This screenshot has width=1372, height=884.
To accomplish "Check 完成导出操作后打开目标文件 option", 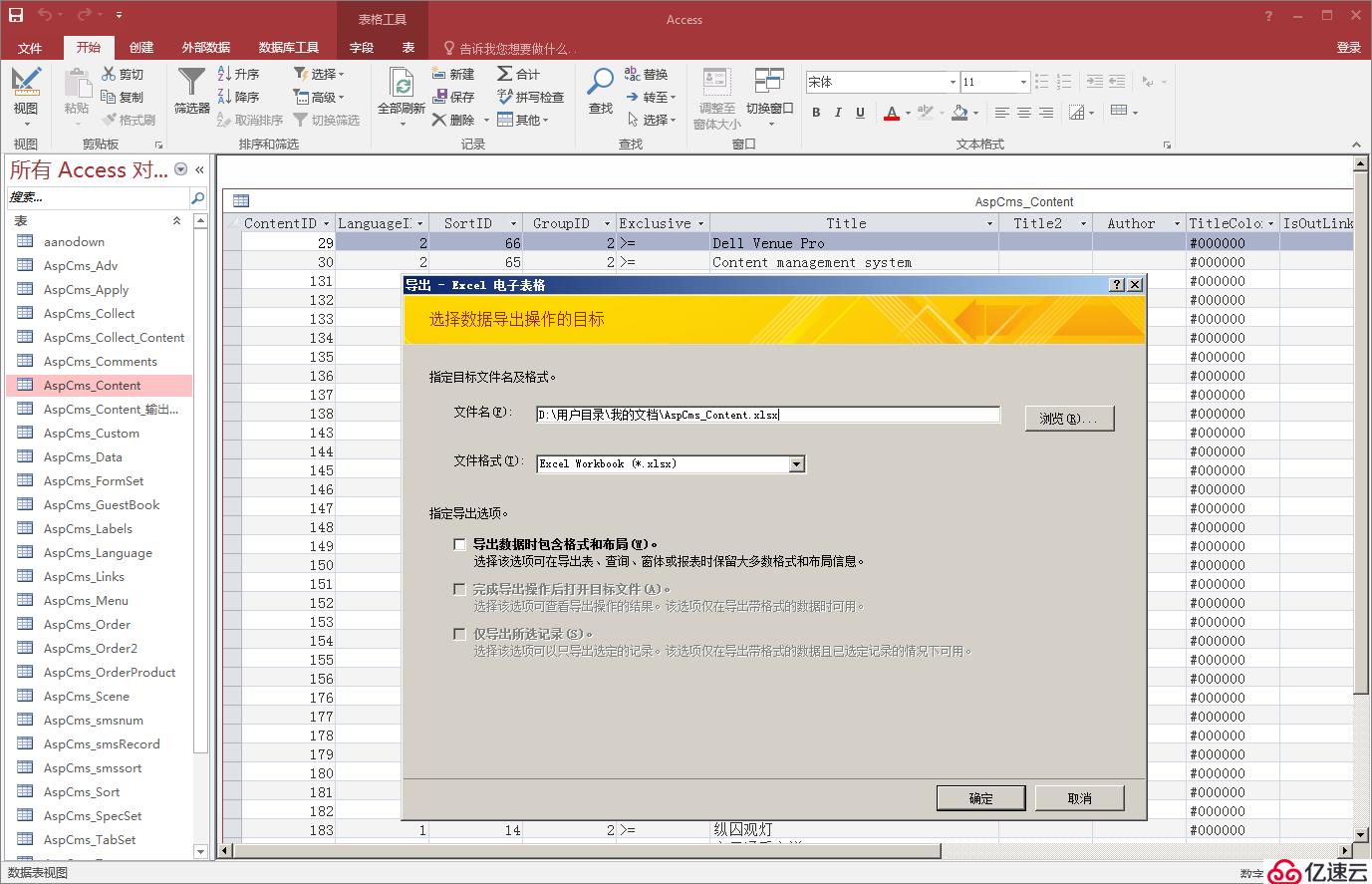I will click(459, 589).
